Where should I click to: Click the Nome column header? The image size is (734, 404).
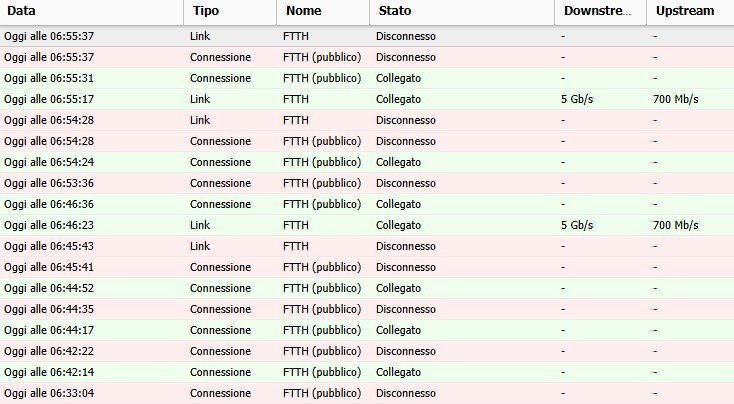point(323,11)
